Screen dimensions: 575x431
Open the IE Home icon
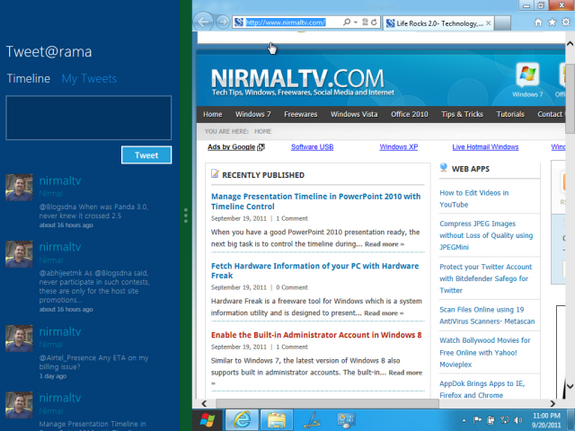[538, 23]
